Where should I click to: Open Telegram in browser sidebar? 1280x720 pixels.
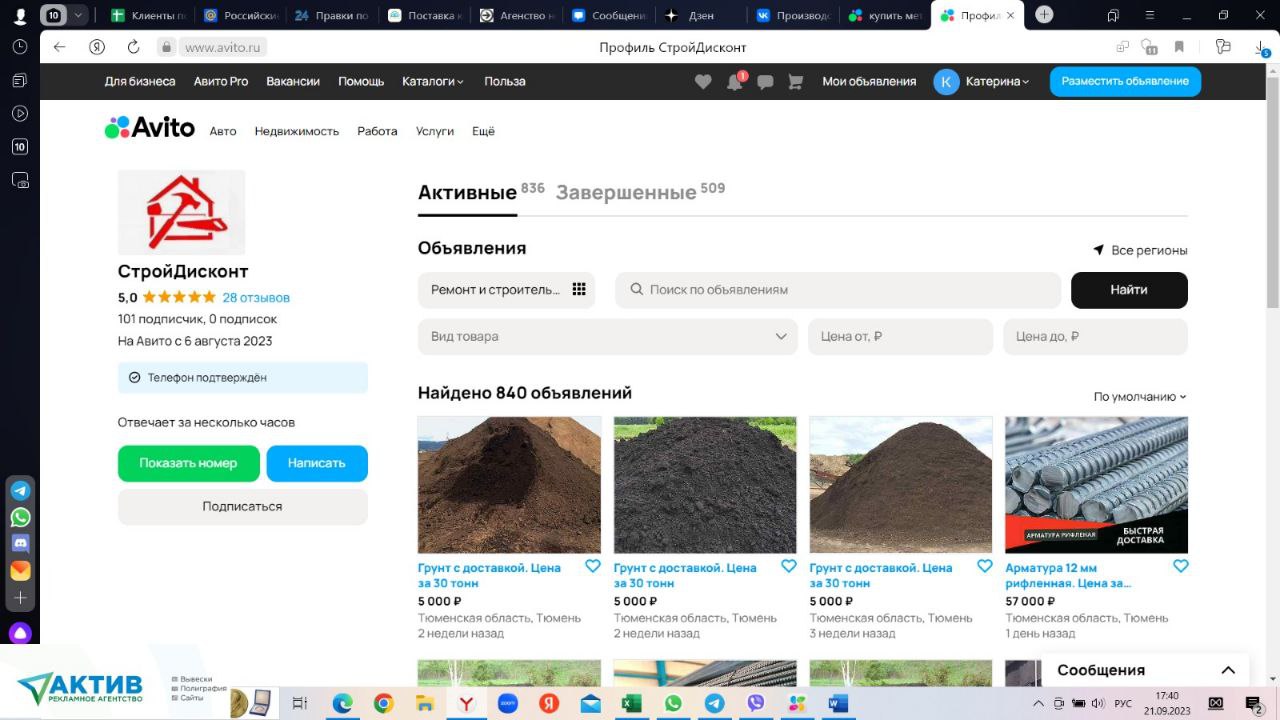20,491
